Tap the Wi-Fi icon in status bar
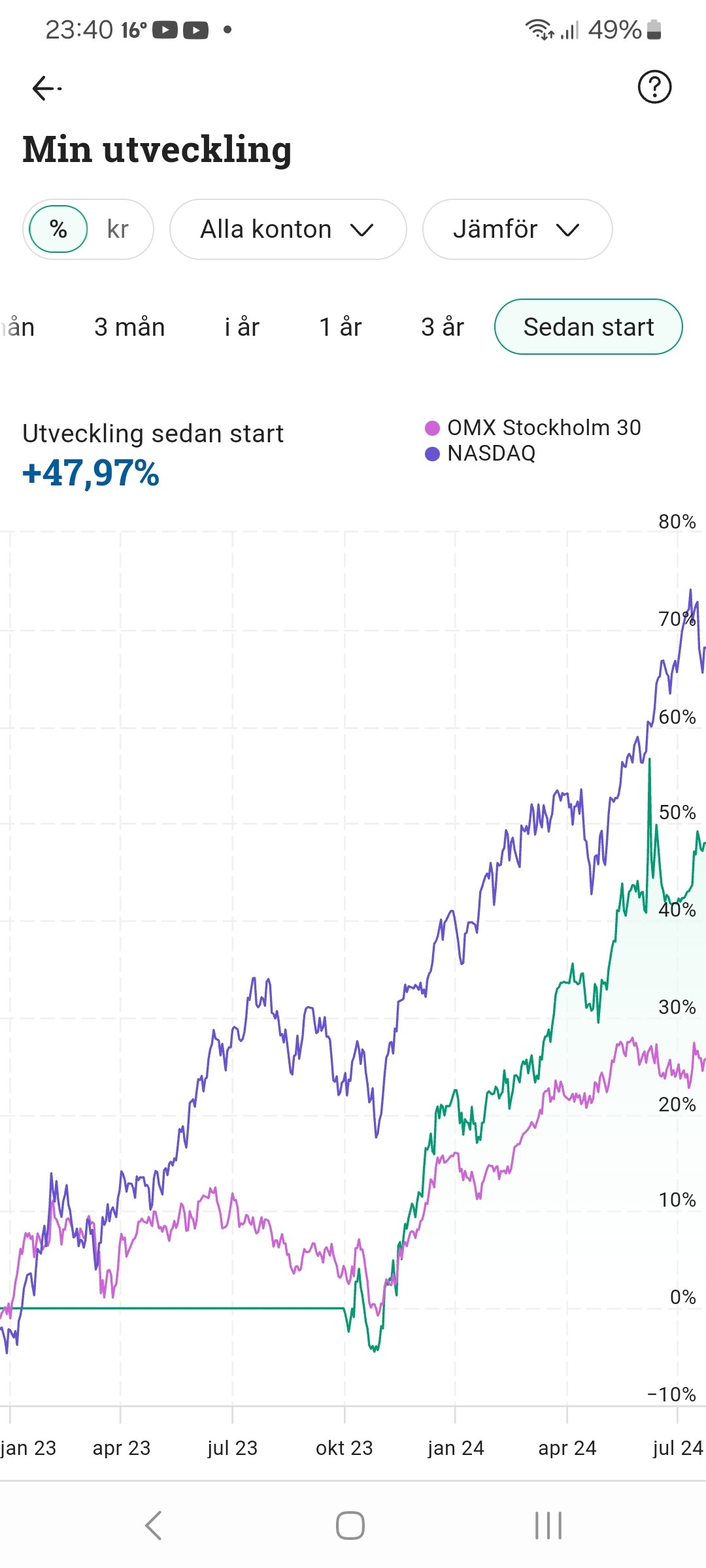Viewport: 706px width, 1568px height. [x=539, y=29]
